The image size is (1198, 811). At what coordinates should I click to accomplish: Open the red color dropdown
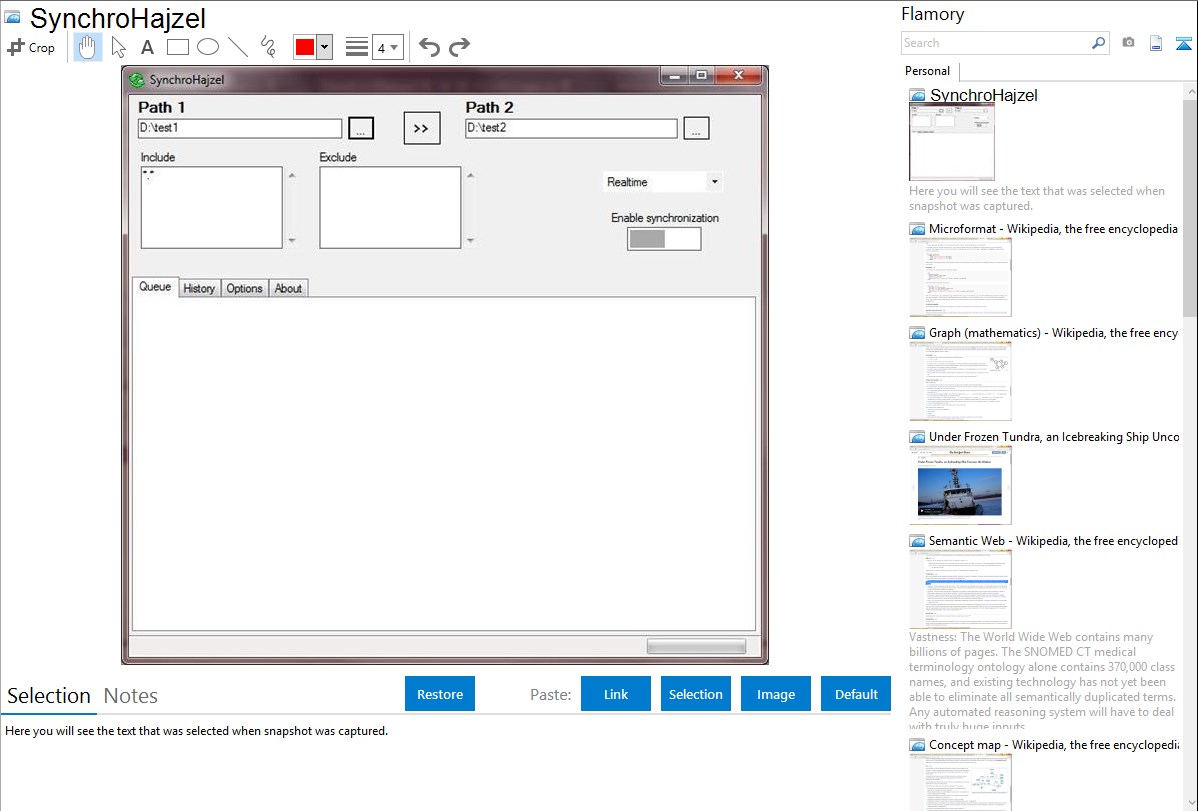point(324,47)
